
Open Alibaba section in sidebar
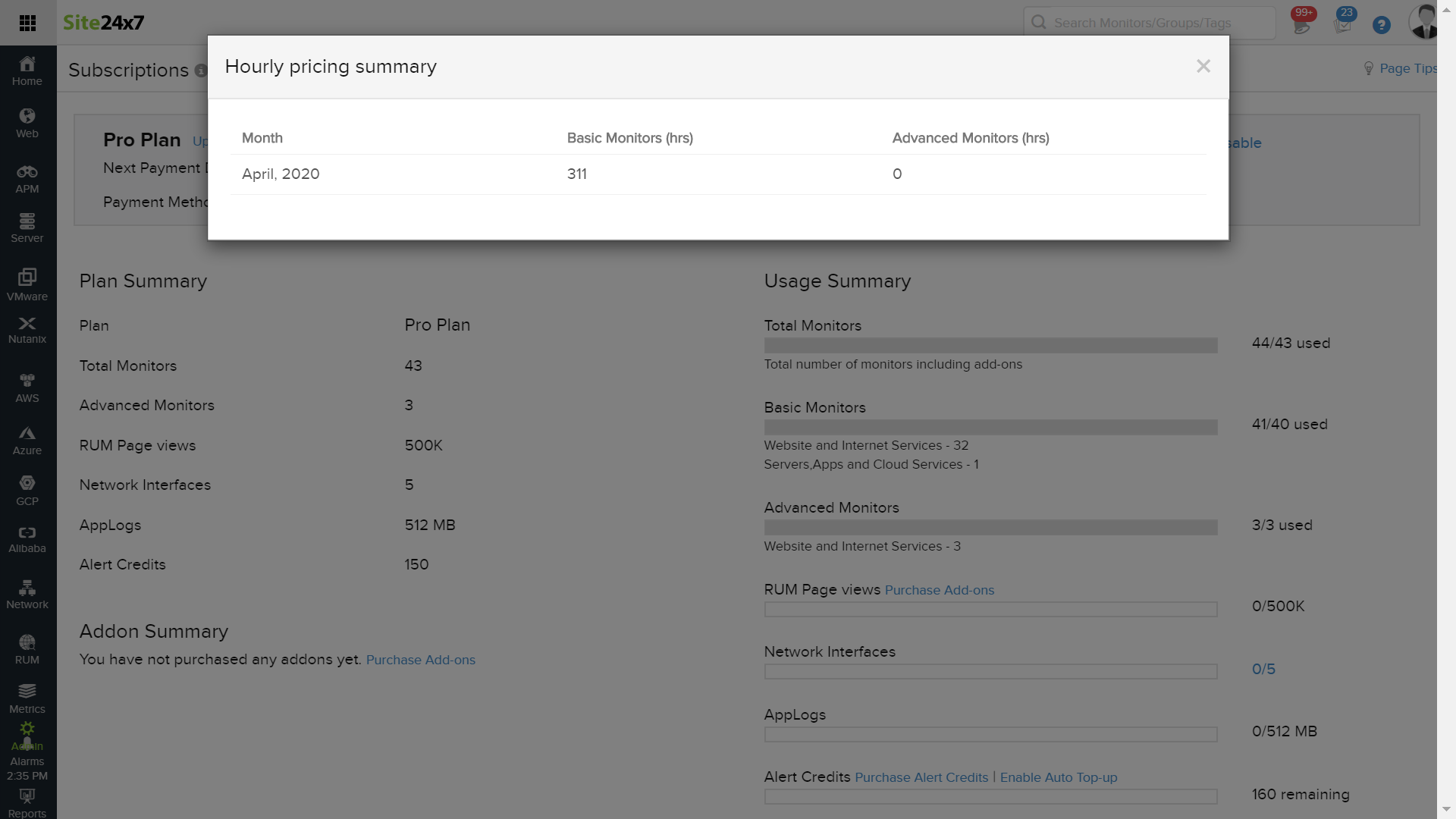[27, 540]
